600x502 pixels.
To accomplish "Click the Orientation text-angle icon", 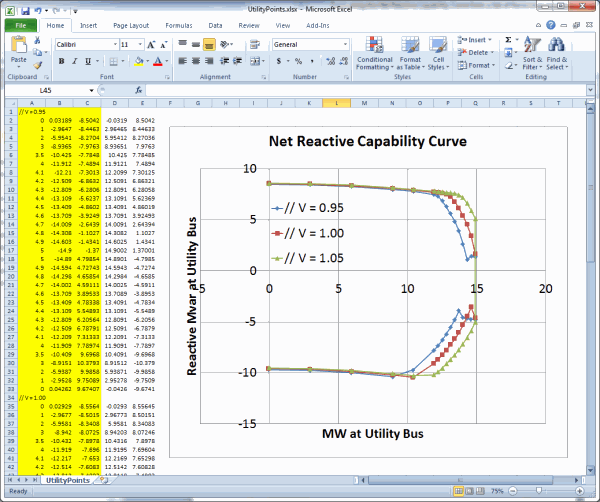I will [x=225, y=44].
